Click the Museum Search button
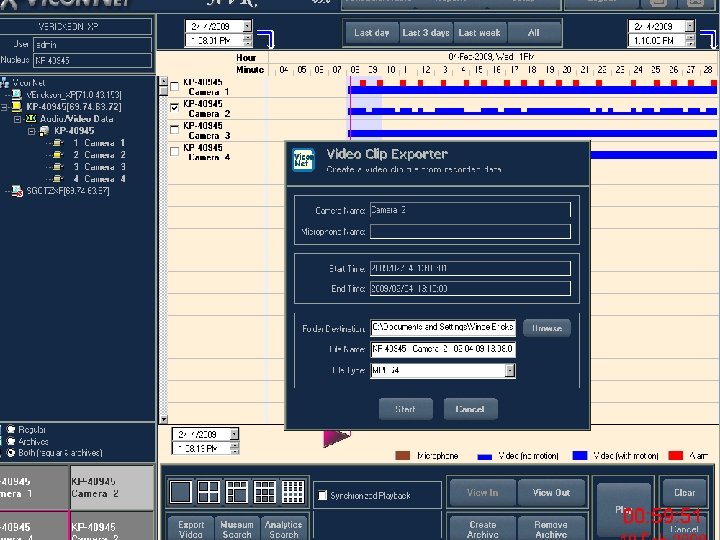This screenshot has width=720, height=540. click(237, 528)
